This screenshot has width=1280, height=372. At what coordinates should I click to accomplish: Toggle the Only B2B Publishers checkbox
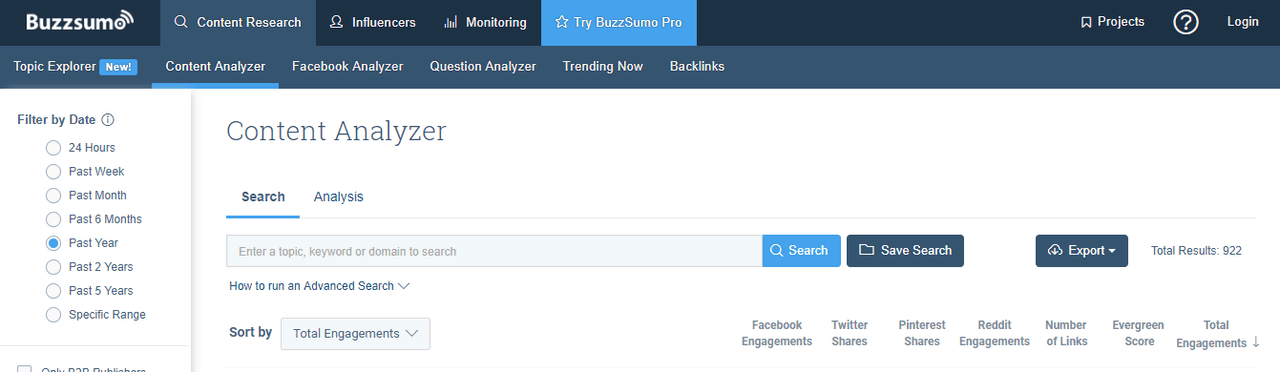25,369
